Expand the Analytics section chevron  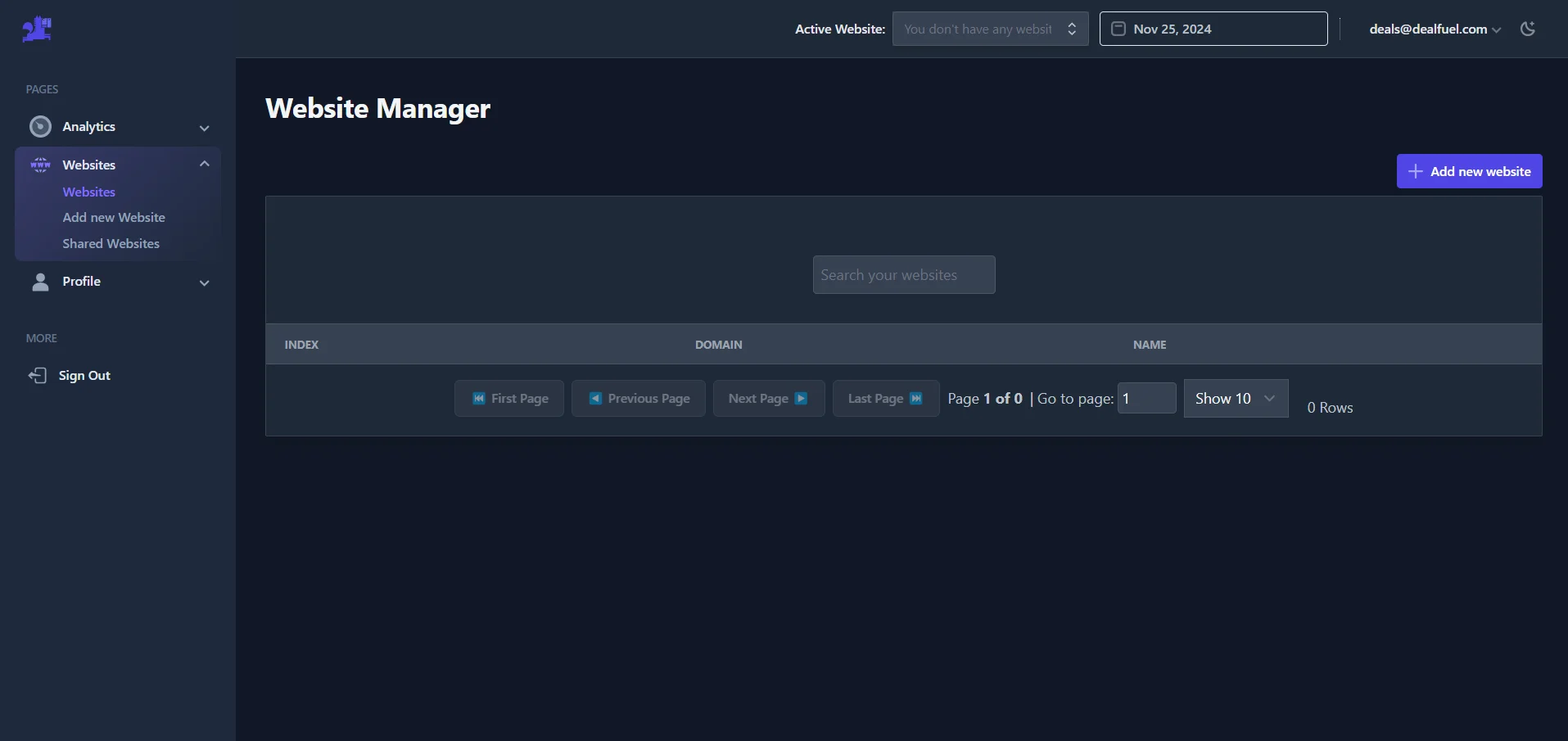tap(204, 128)
